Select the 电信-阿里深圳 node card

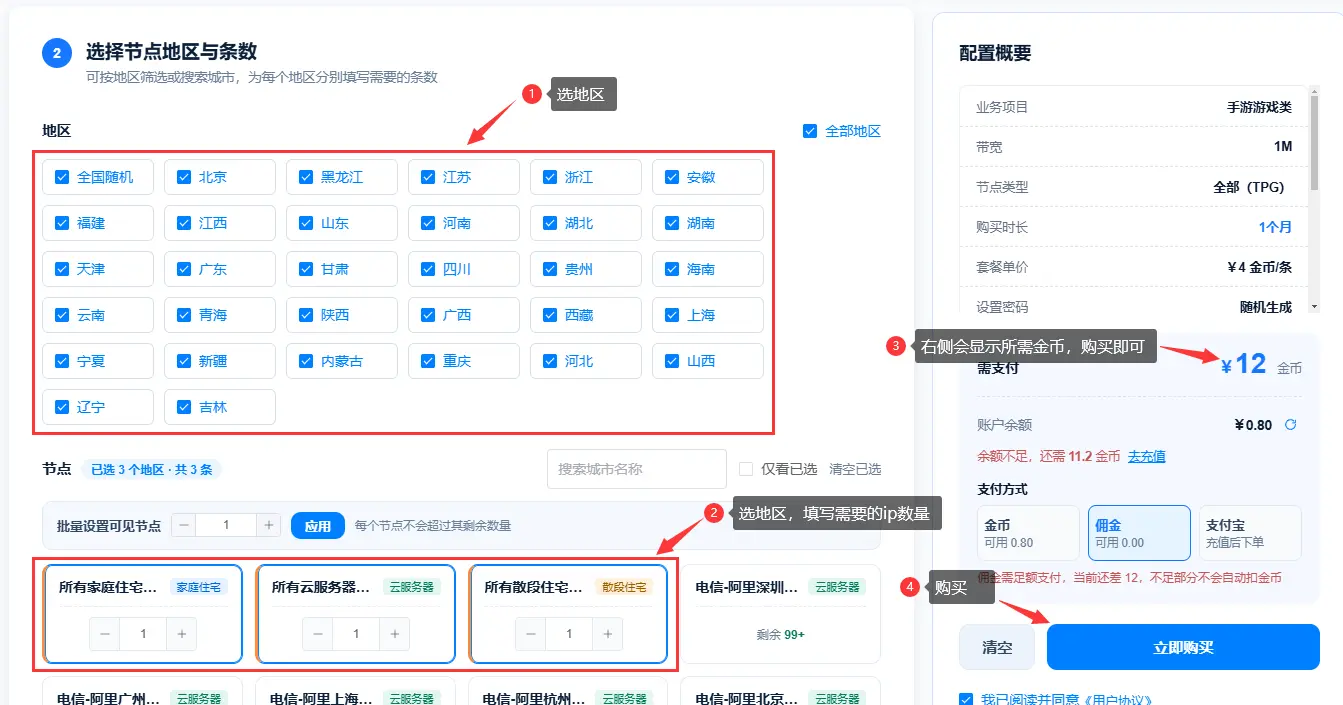click(780, 614)
